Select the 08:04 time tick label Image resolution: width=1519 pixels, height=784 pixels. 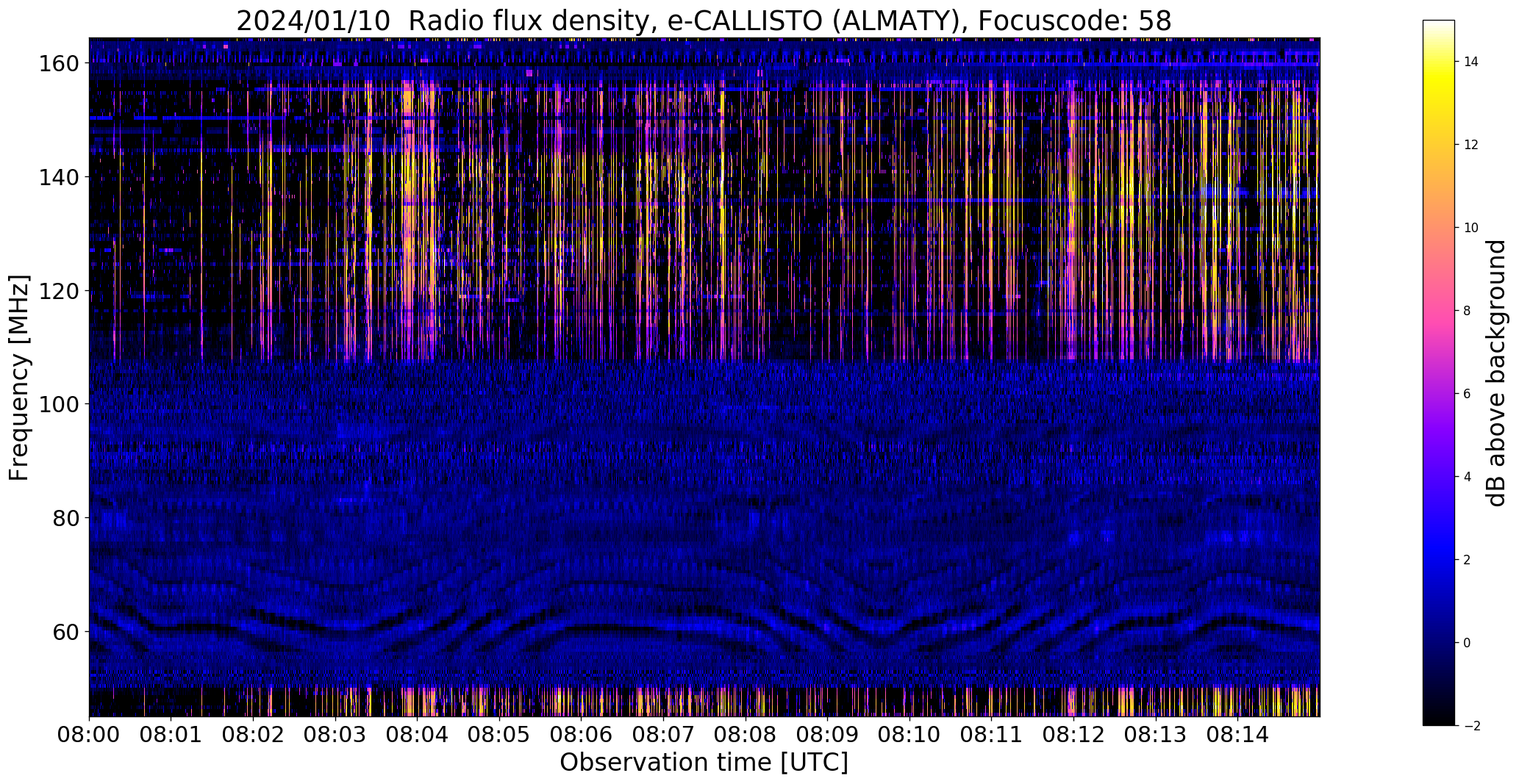click(x=417, y=734)
